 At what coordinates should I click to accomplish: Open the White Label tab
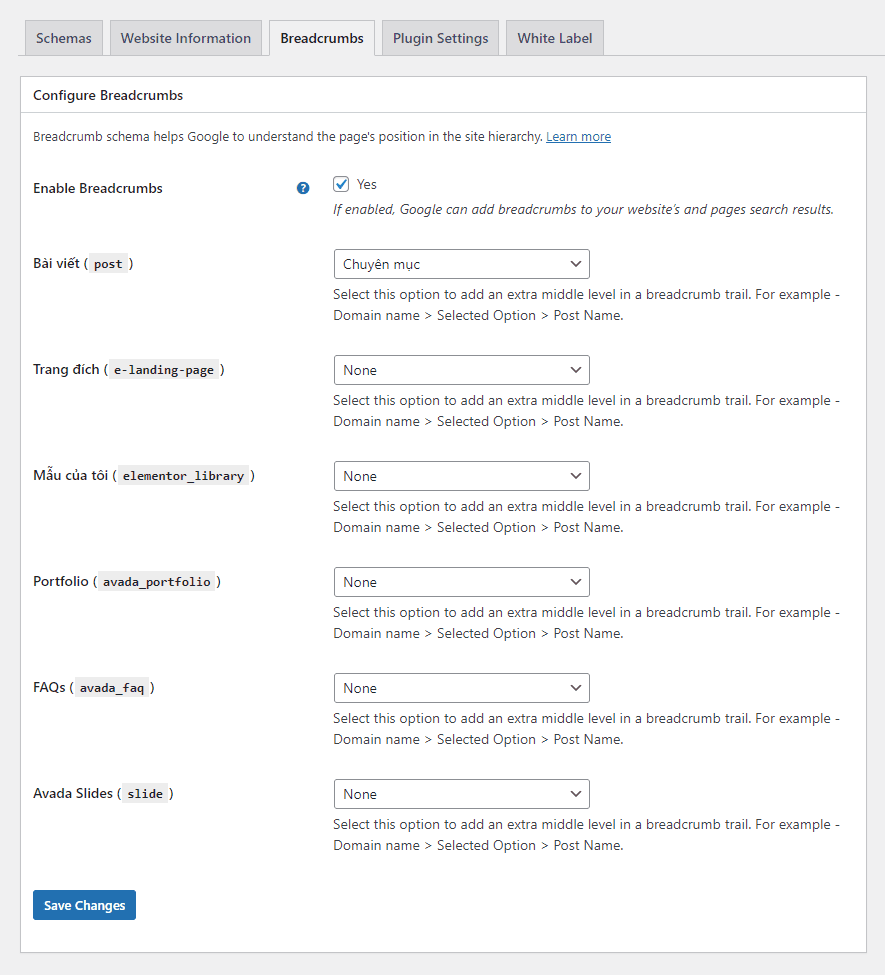tap(554, 38)
